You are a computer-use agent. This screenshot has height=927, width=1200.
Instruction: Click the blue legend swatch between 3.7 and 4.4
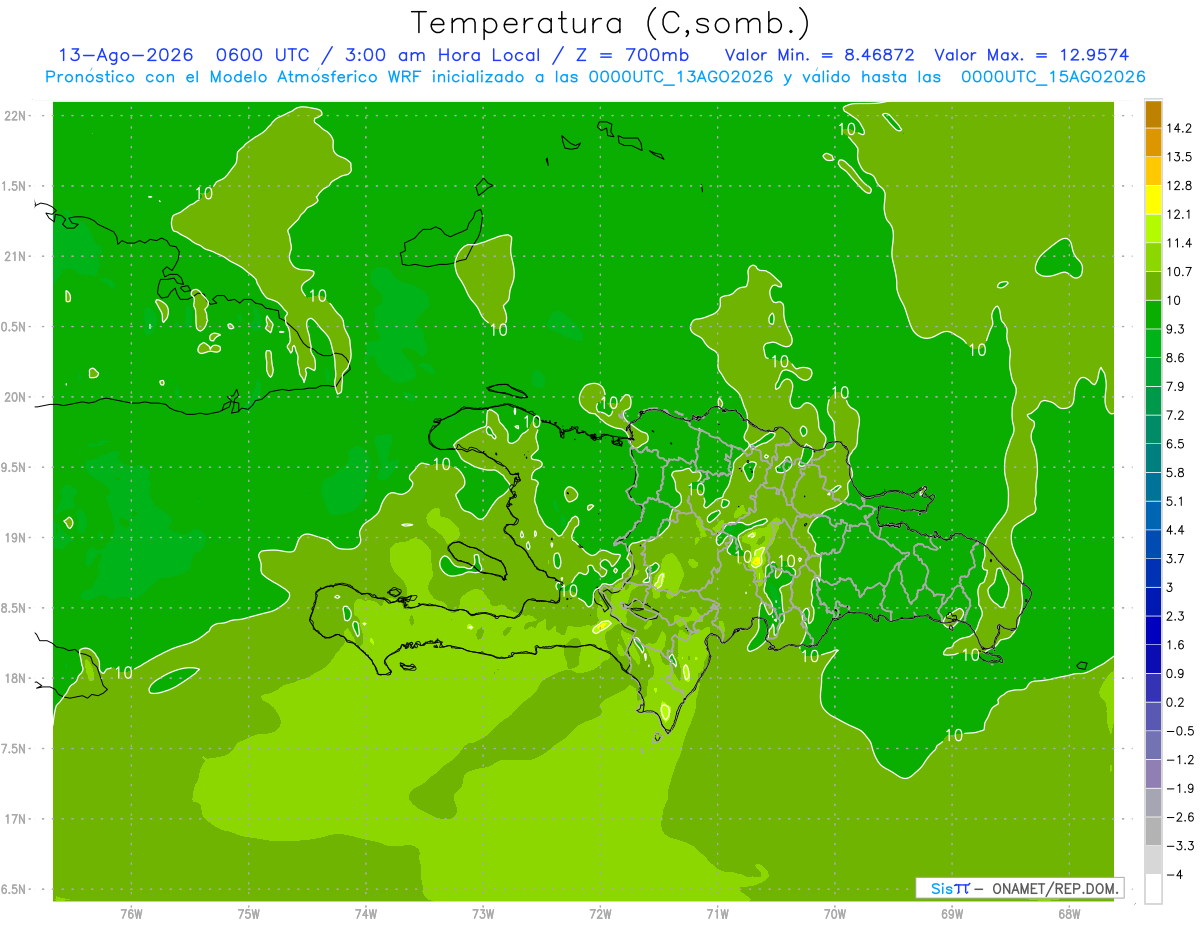click(x=1153, y=544)
